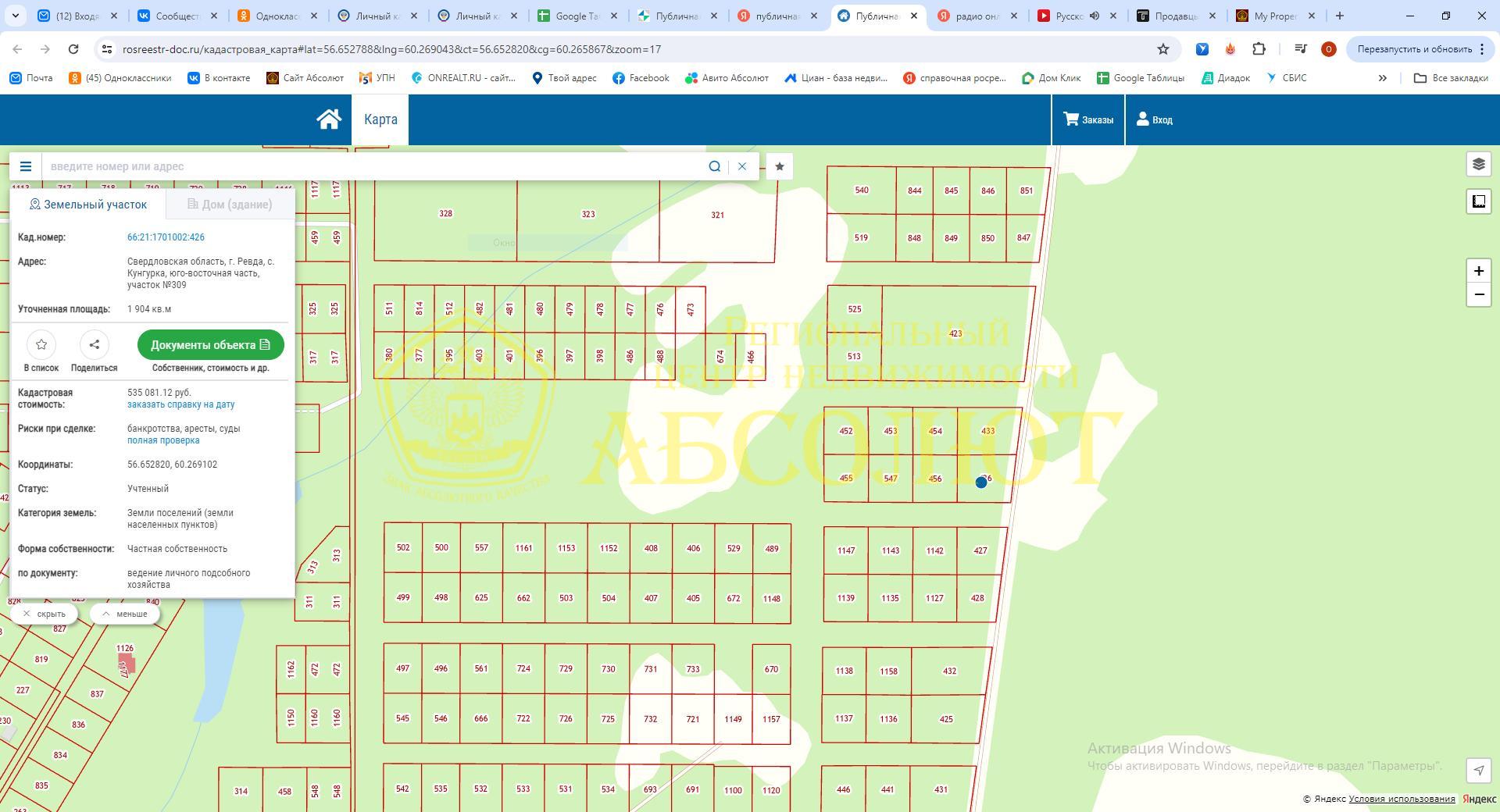Open the Почта bookmark
This screenshot has width=1500, height=812.
pyautogui.click(x=31, y=78)
